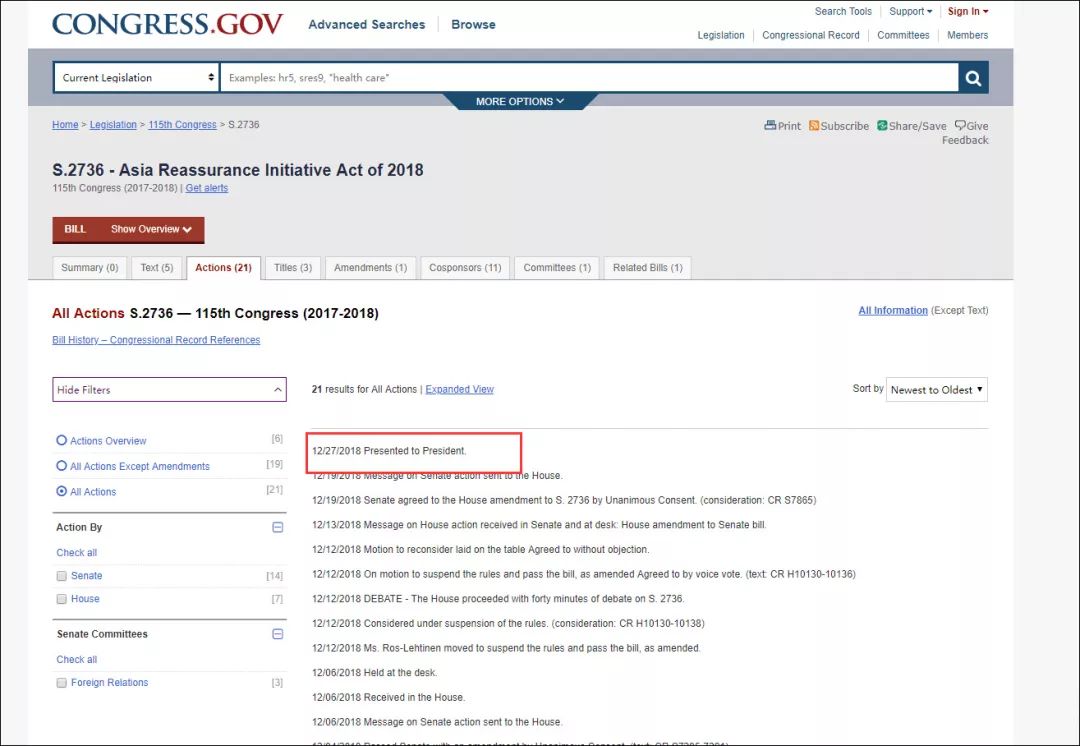Open the Sort by Newest to Oldest dropdown

tap(937, 390)
